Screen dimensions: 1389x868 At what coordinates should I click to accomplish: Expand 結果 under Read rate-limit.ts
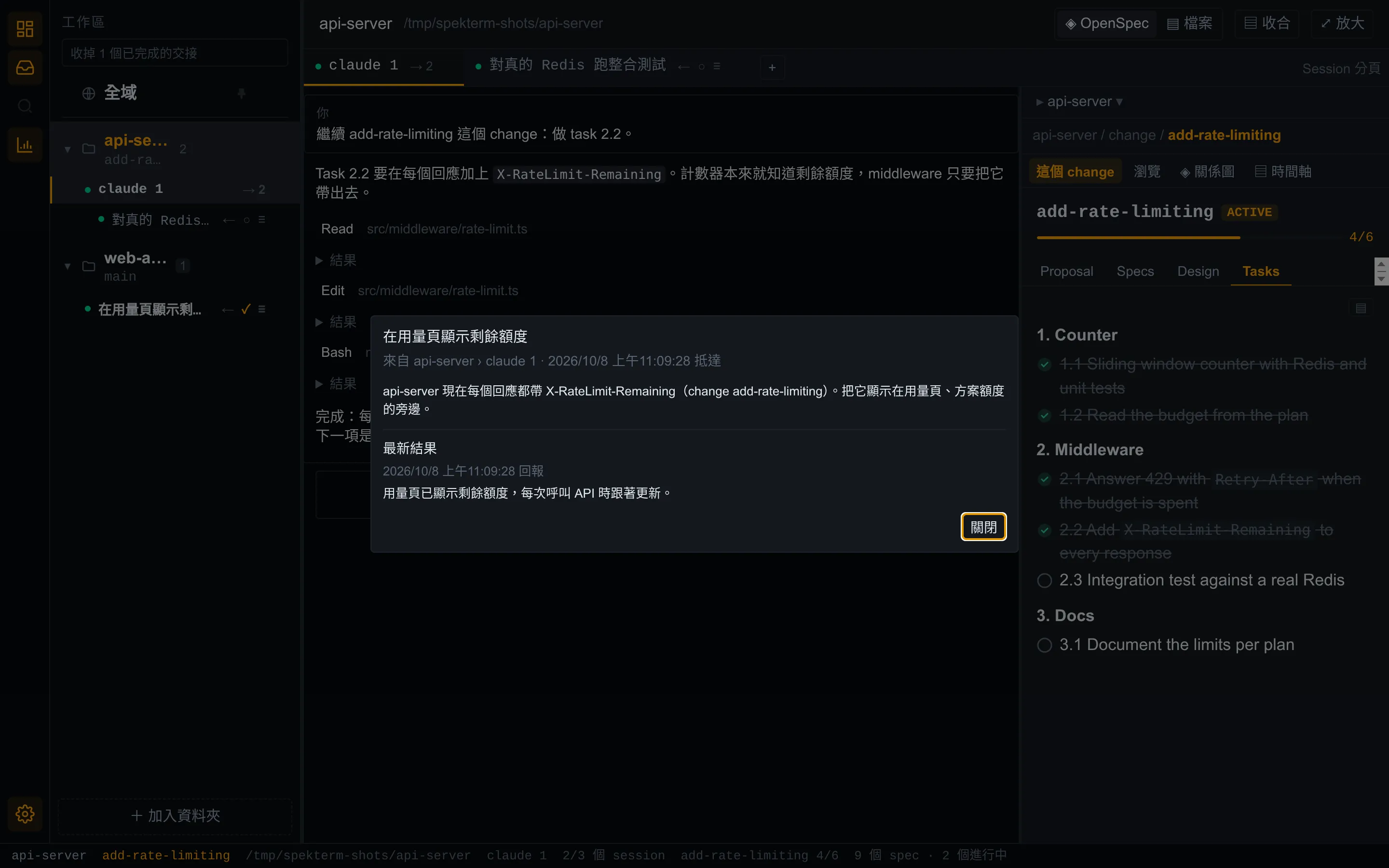[336, 260]
